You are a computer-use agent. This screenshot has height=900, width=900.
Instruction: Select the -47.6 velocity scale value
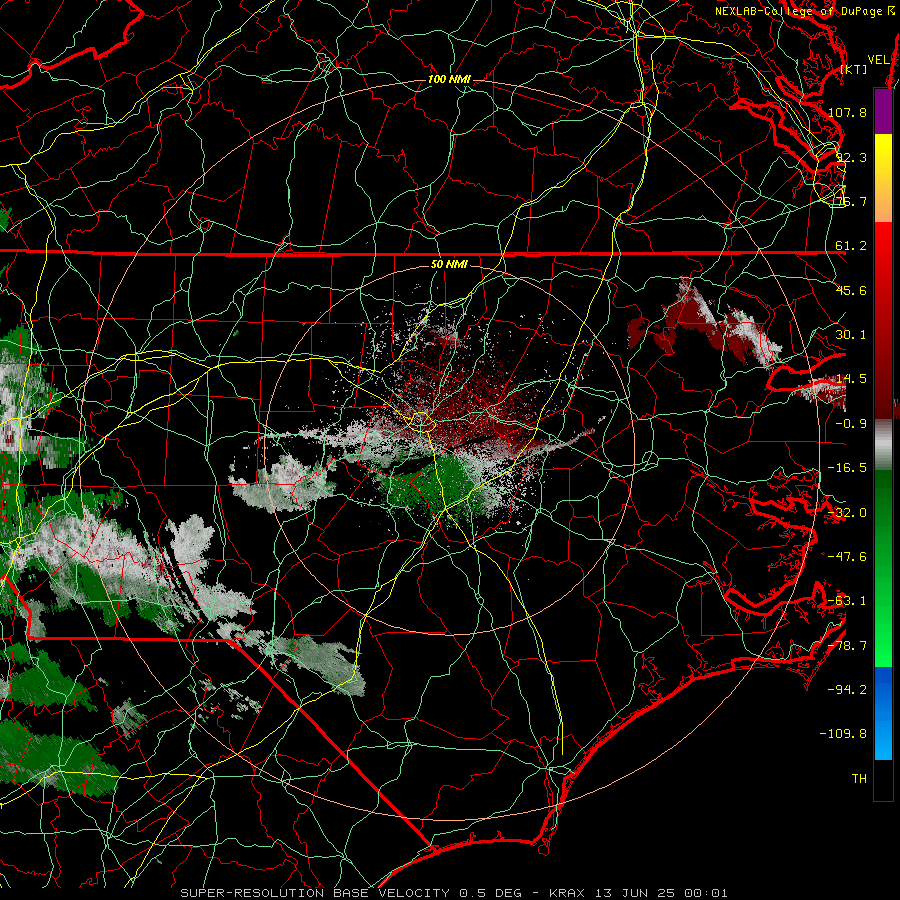coord(847,557)
